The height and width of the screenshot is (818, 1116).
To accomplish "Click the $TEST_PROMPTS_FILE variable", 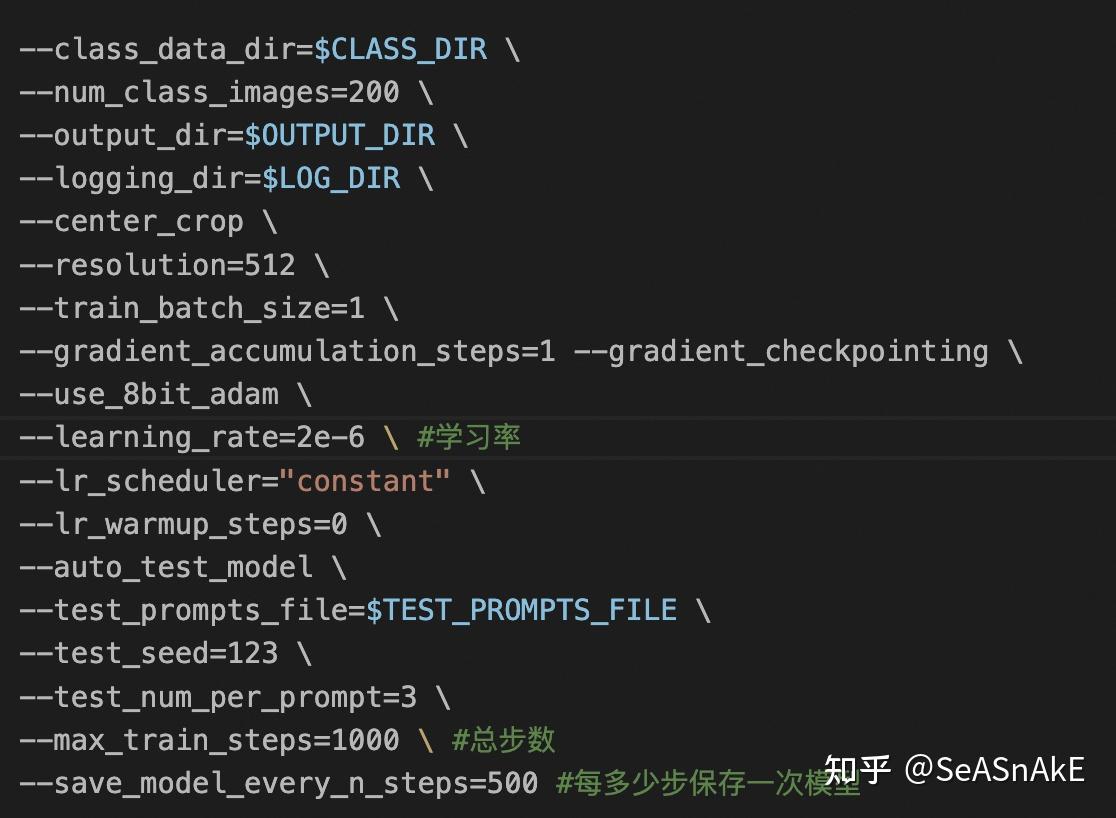I will pos(521,610).
